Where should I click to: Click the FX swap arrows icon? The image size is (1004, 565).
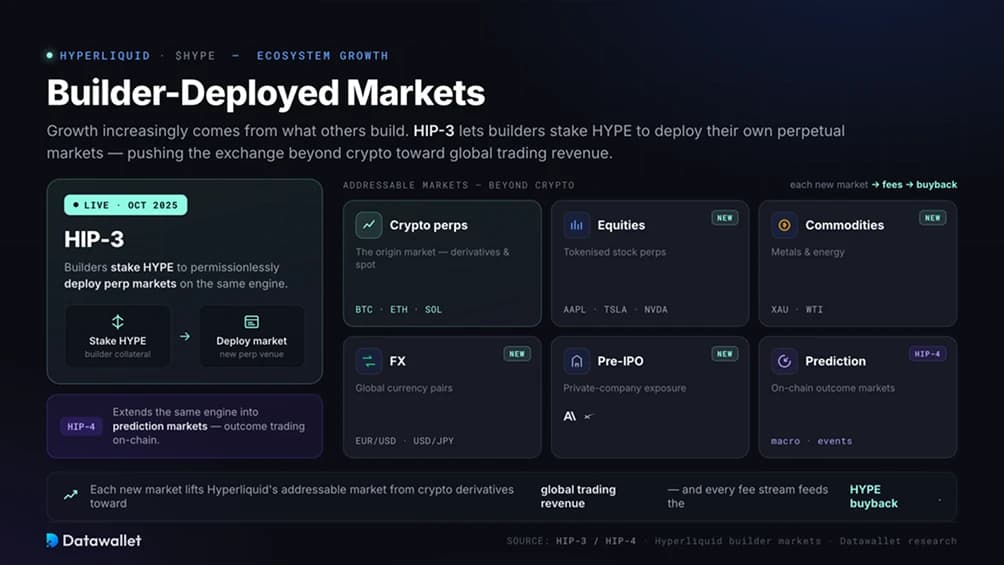click(x=369, y=361)
